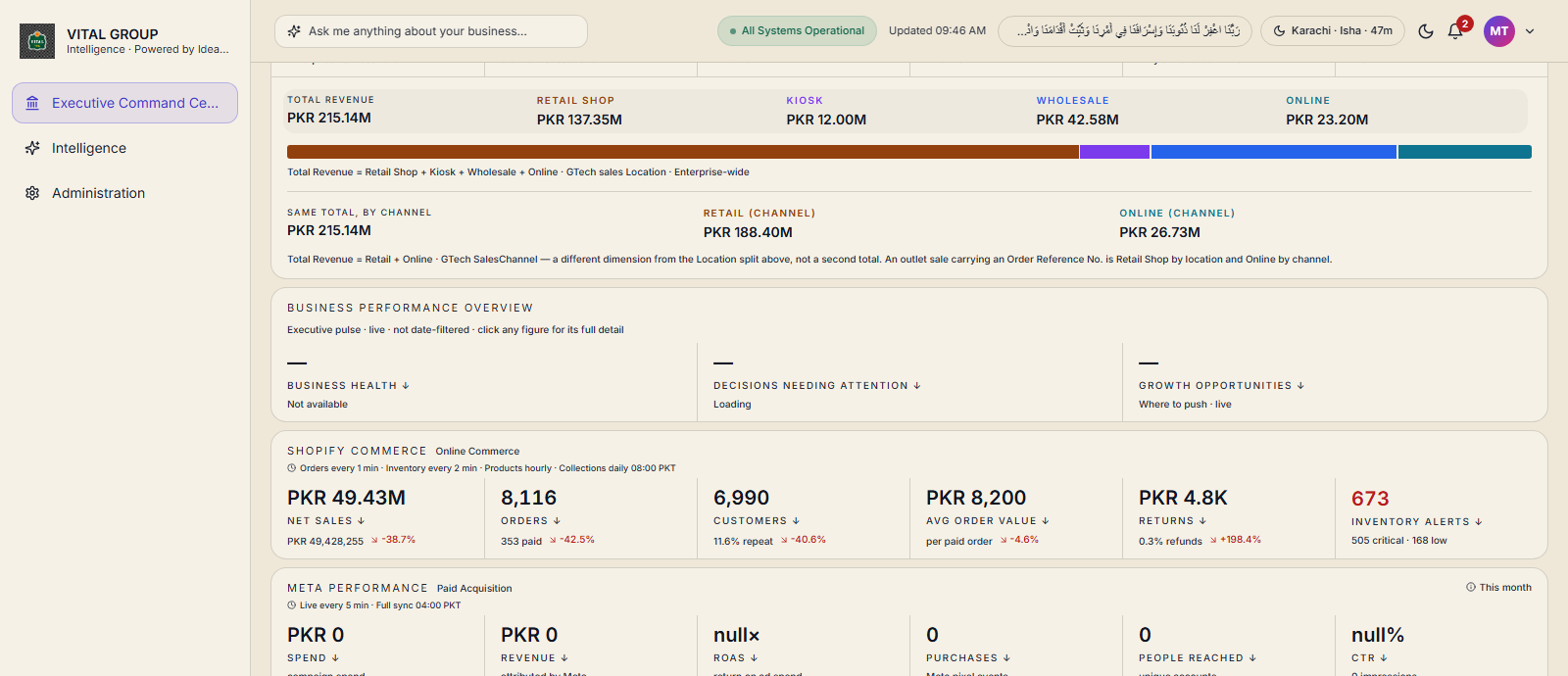Click the brown Retail Shop revenue bar segment
1568x676 pixels.
pyautogui.click(x=682, y=152)
